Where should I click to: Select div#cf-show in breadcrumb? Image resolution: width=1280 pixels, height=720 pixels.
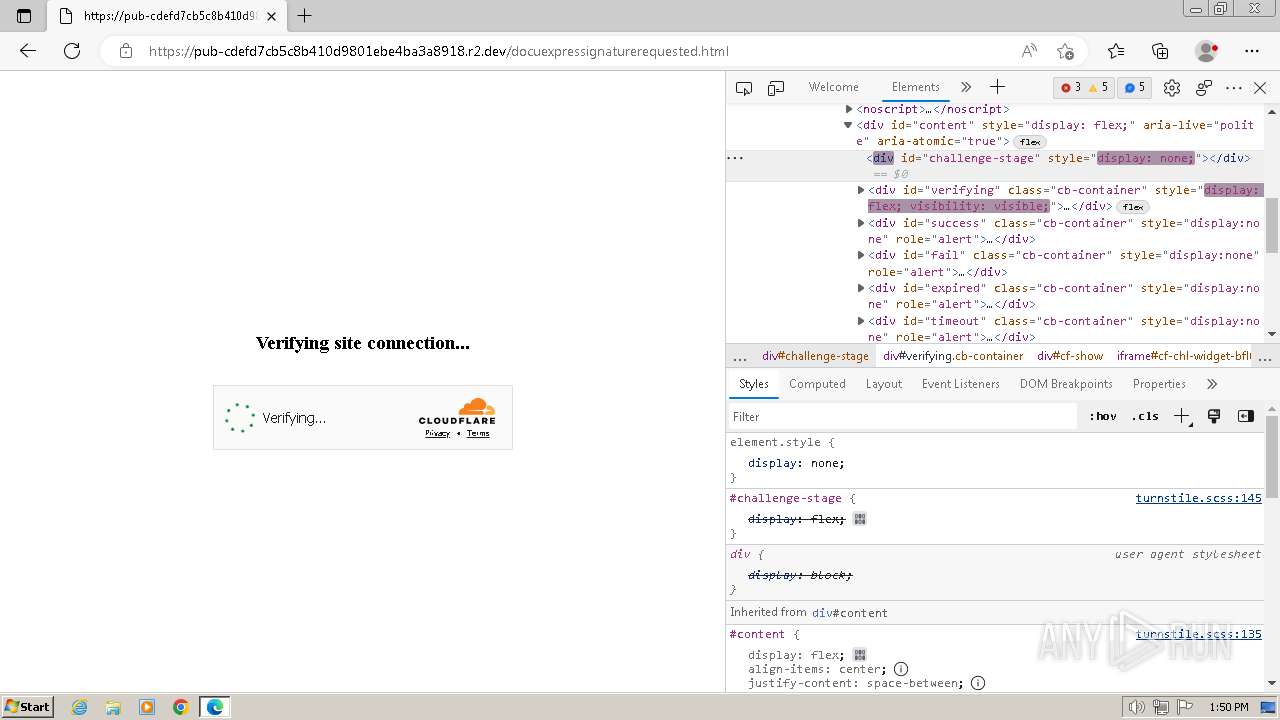pos(1070,356)
